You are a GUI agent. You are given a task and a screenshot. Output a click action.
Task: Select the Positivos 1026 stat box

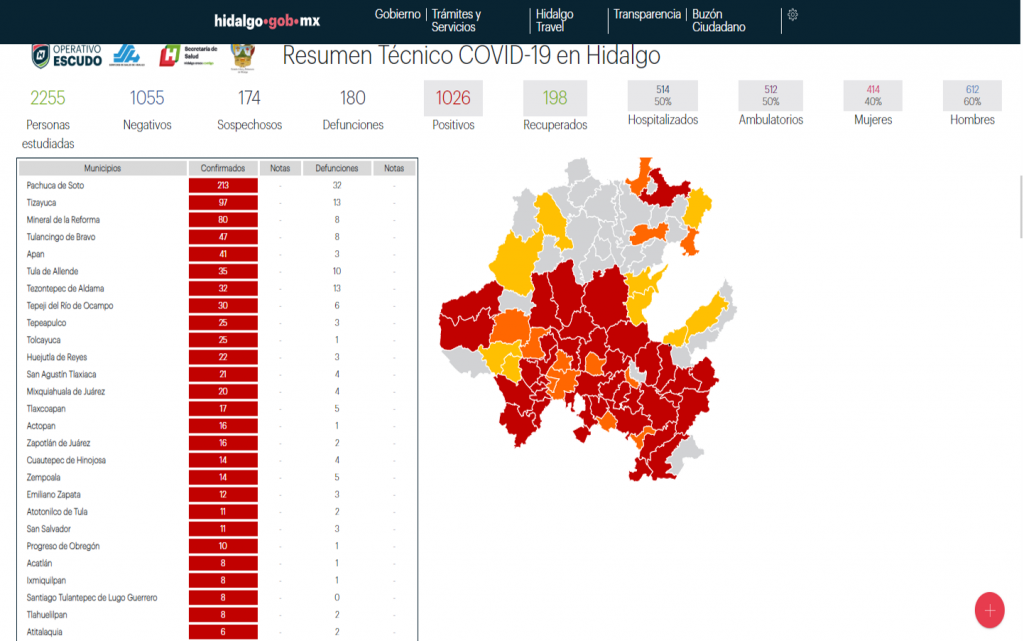click(453, 98)
